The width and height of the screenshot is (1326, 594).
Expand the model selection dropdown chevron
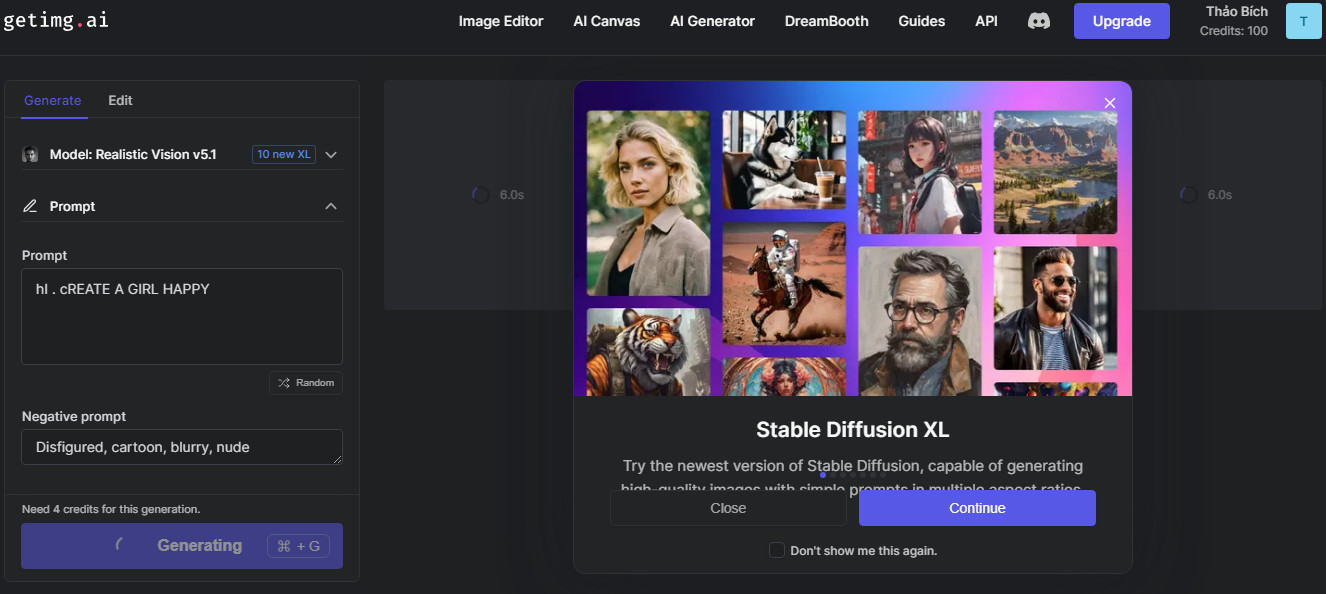331,155
